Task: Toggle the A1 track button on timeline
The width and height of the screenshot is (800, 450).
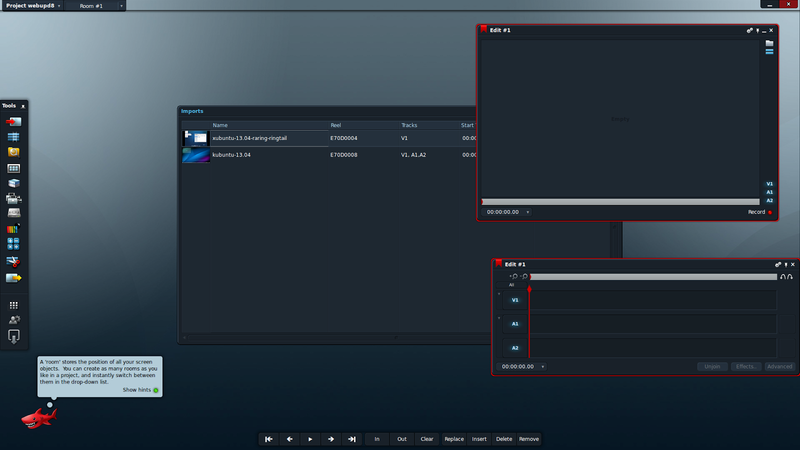Action: 515,324
